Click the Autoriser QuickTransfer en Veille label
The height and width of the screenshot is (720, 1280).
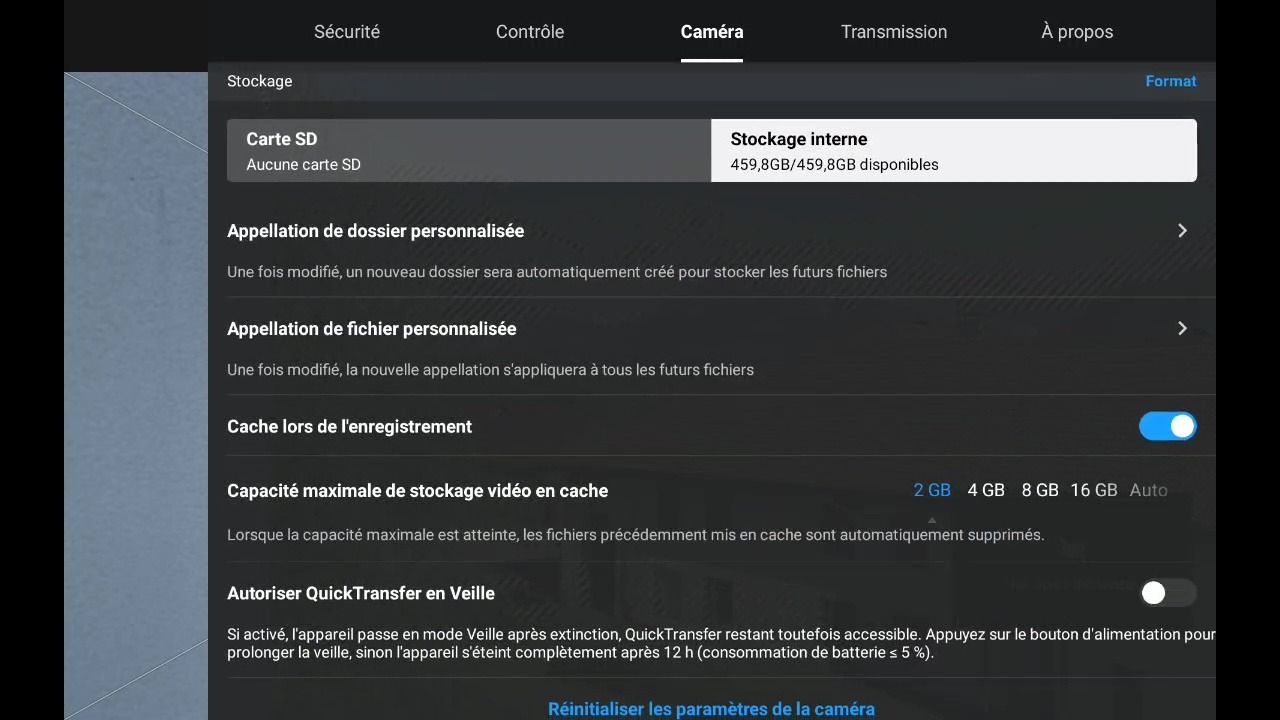361,593
